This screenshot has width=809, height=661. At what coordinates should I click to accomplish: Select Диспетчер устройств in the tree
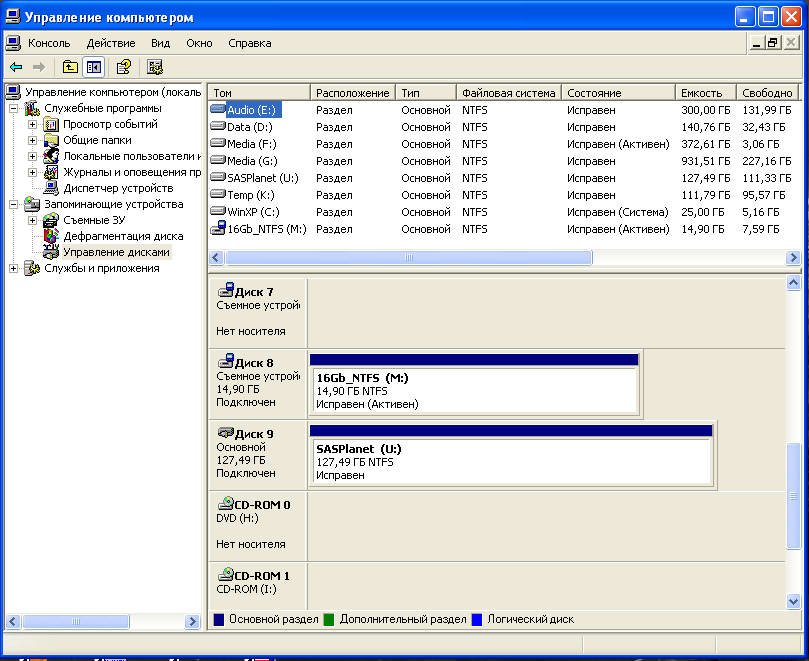(x=117, y=188)
